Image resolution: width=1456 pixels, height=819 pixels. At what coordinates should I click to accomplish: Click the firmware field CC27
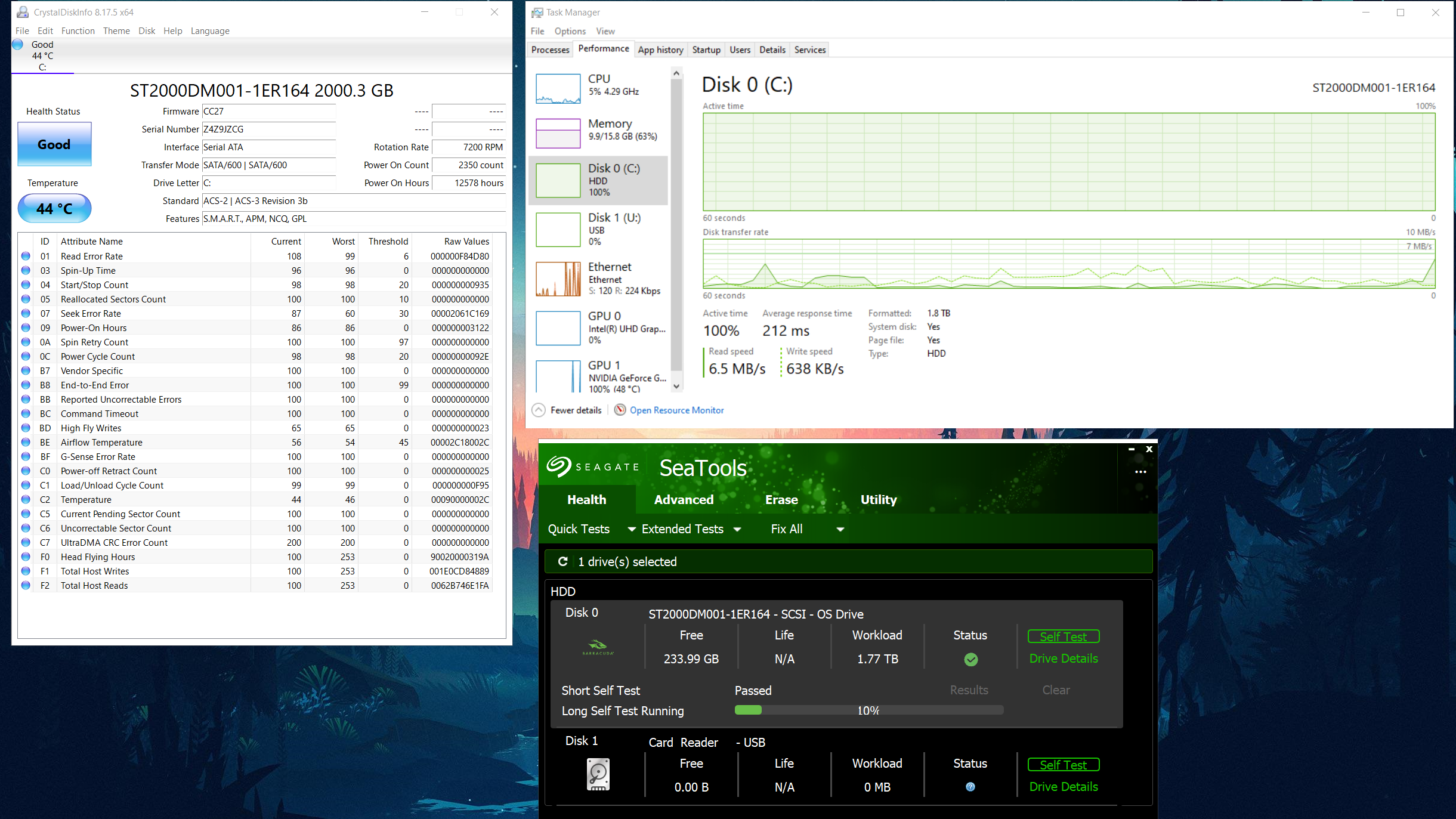268,111
